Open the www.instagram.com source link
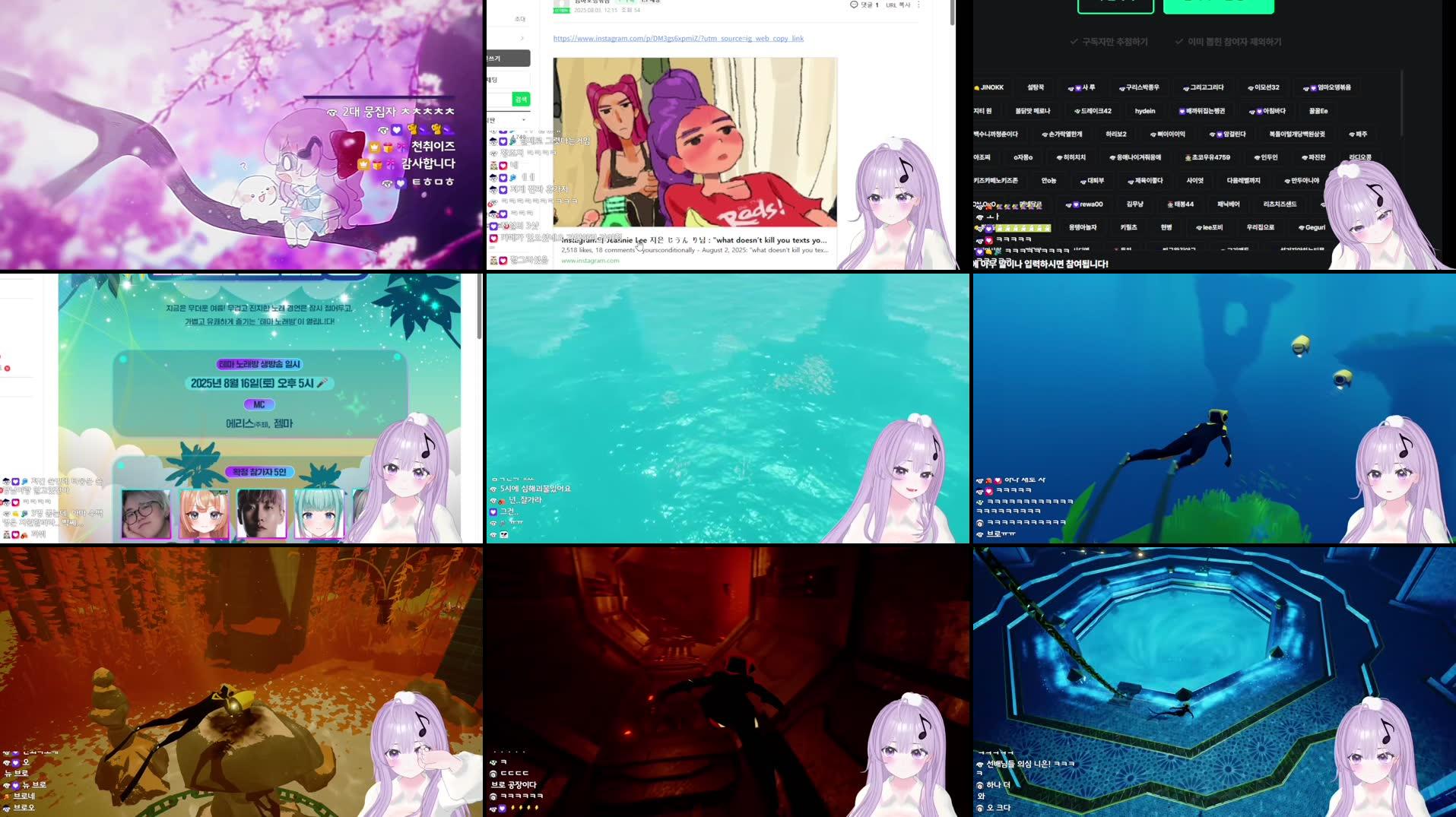 (x=590, y=261)
